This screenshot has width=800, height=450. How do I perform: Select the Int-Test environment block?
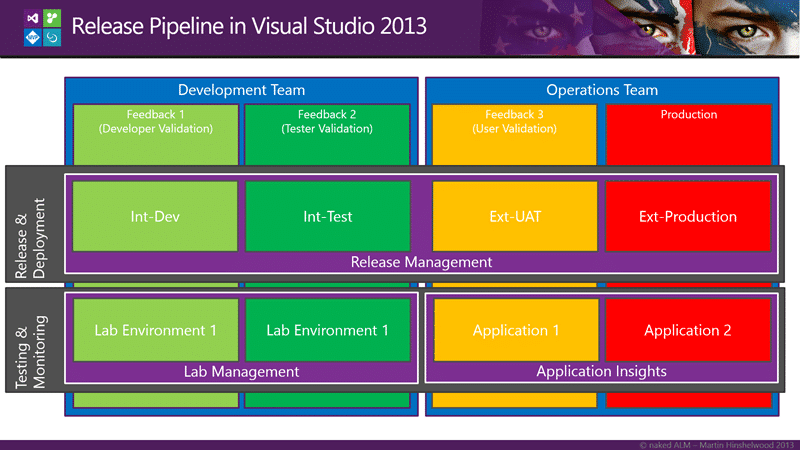click(328, 216)
